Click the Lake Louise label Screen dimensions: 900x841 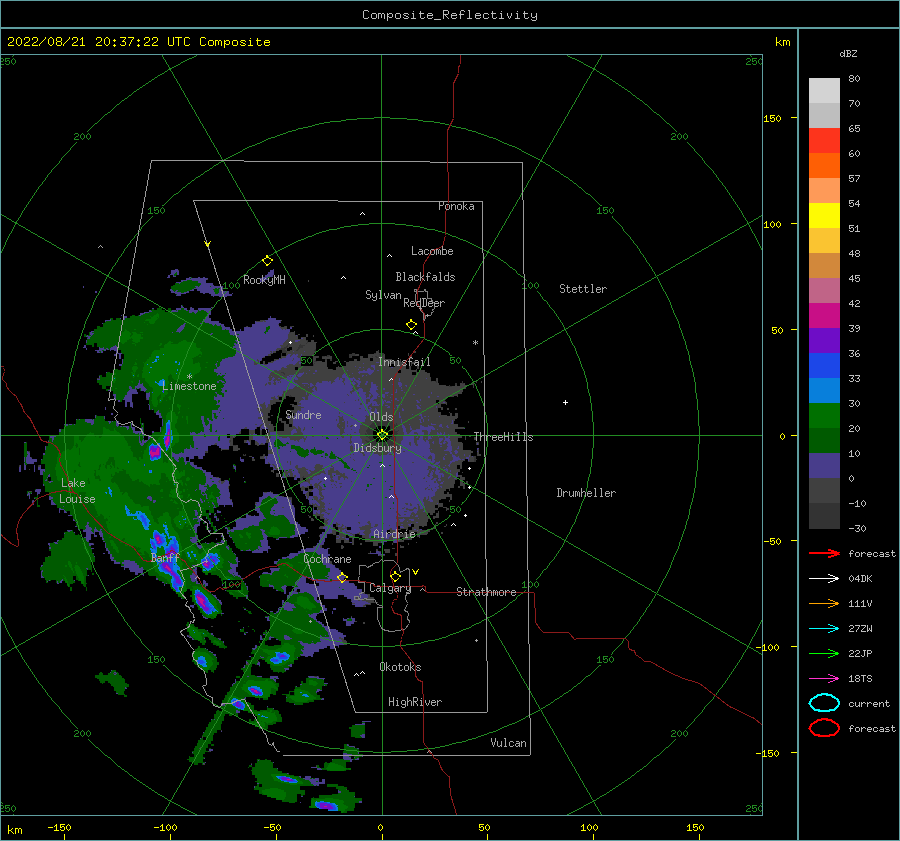pos(77,491)
